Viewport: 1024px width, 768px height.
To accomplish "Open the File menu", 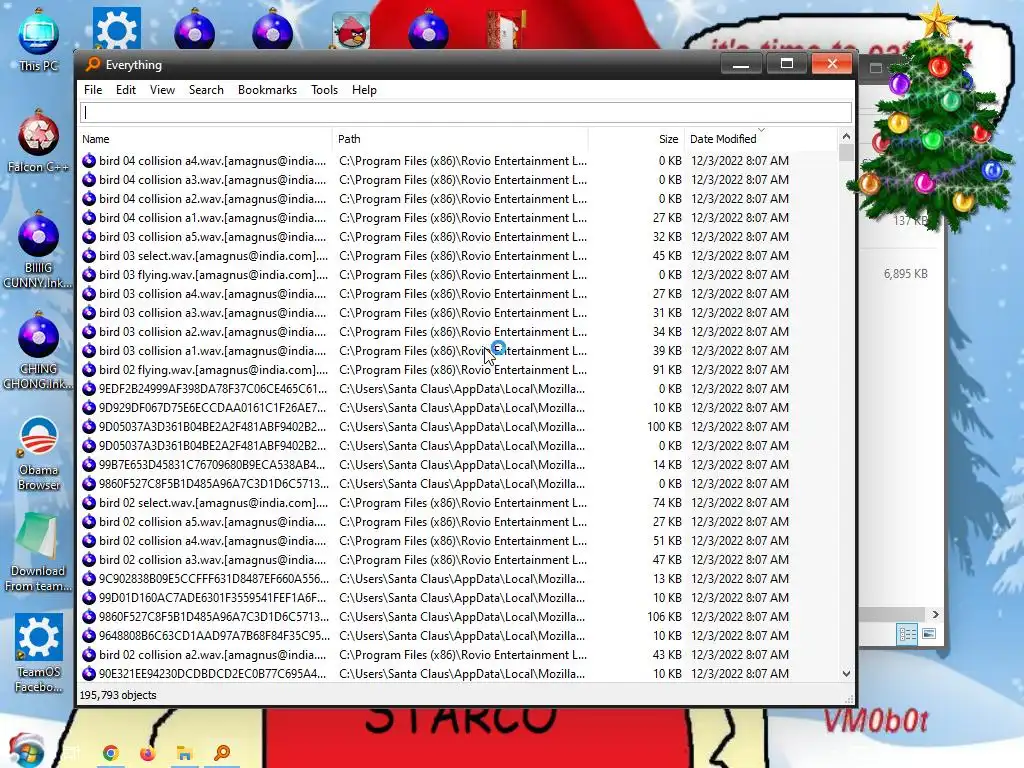I will pyautogui.click(x=93, y=90).
